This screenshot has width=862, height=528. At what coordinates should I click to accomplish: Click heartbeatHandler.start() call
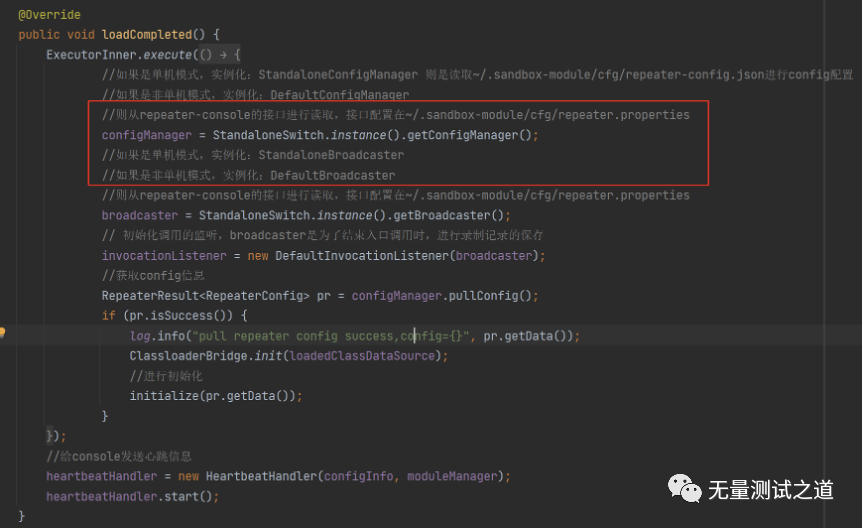tap(132, 497)
